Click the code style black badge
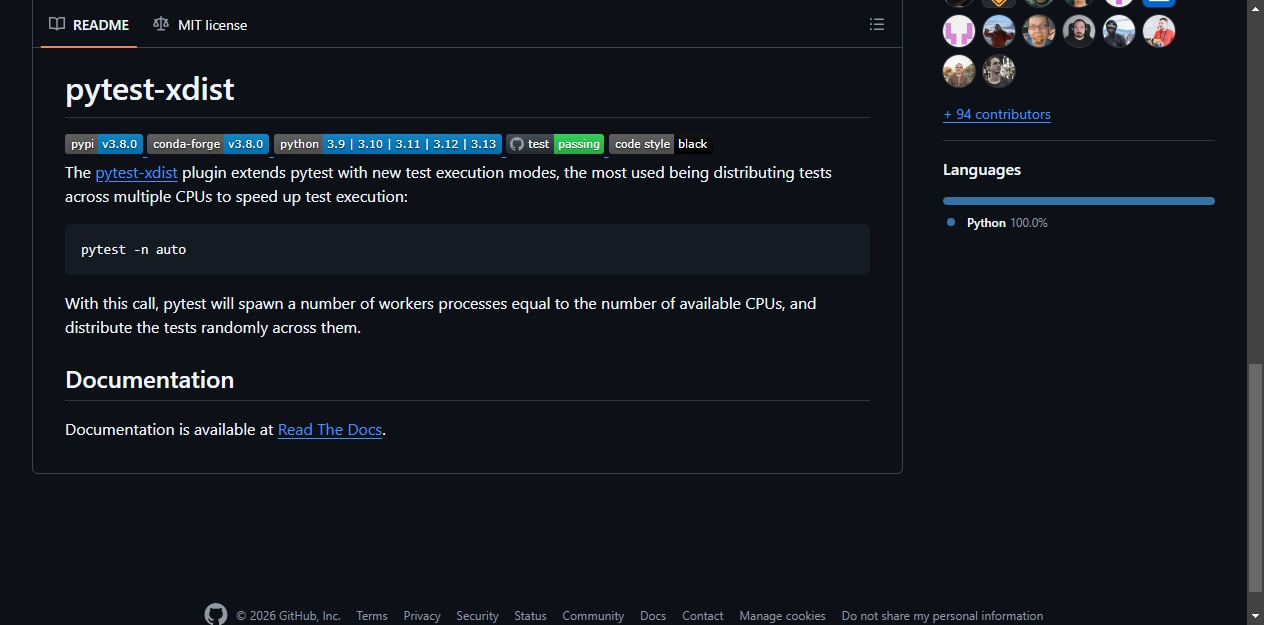 (660, 144)
